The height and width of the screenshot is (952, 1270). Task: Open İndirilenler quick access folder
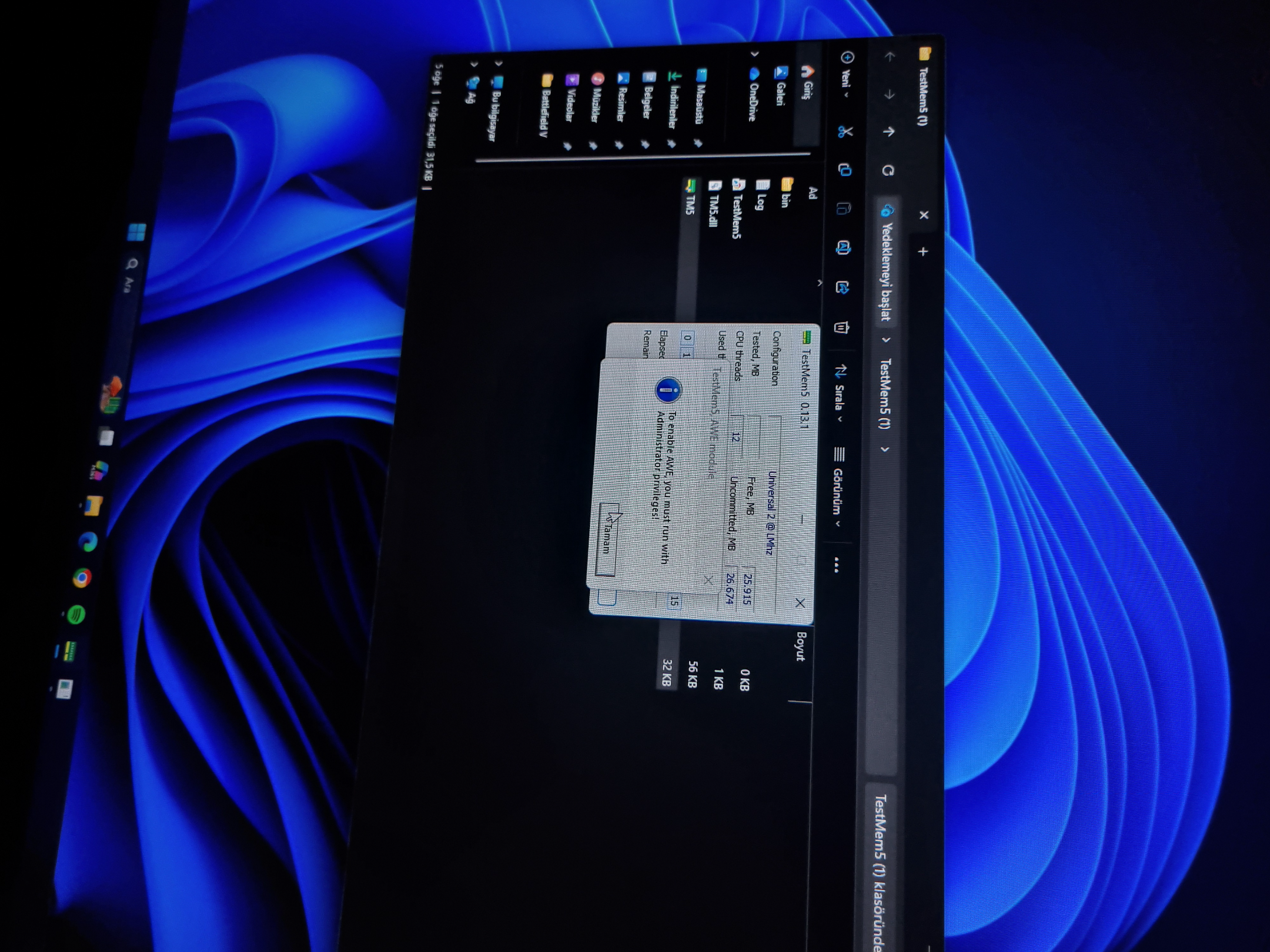[x=674, y=100]
